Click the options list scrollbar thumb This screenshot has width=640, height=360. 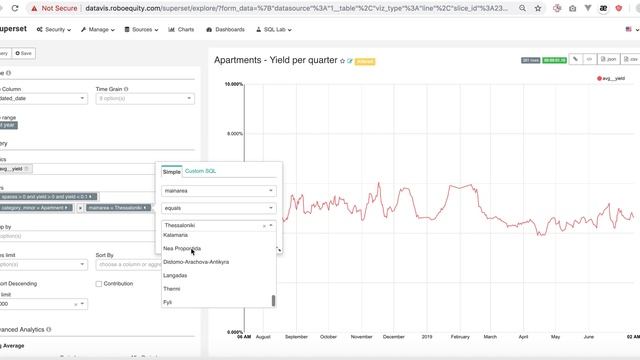click(x=273, y=301)
